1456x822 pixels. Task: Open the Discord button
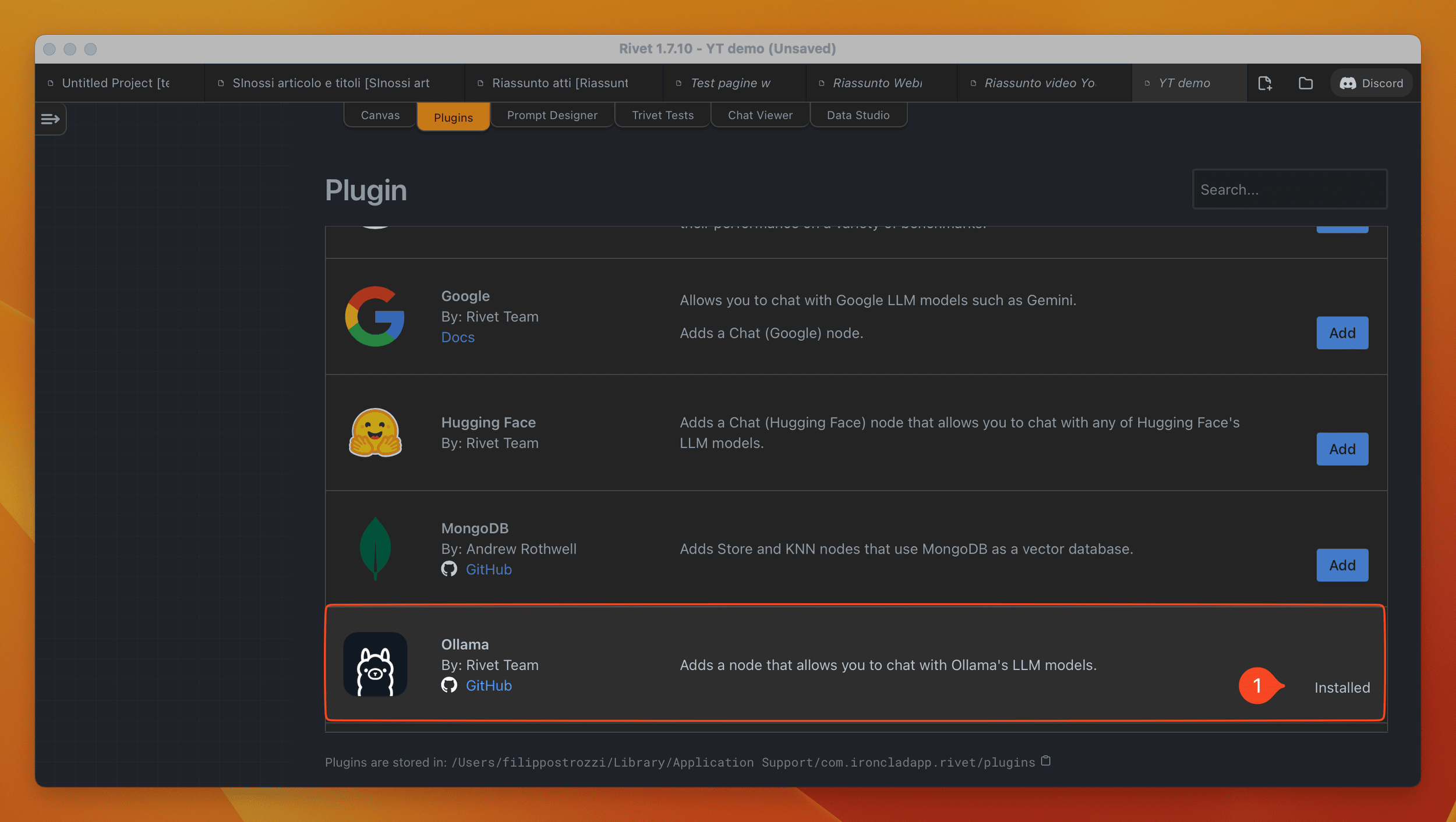coord(1372,83)
